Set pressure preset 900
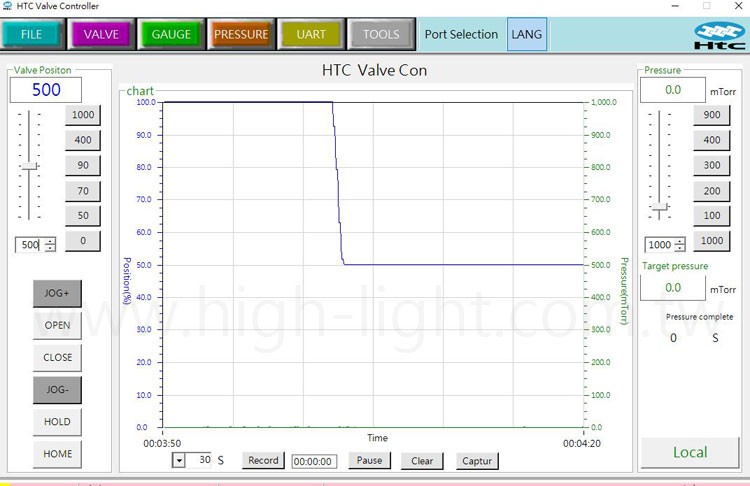750x486 pixels. point(712,115)
